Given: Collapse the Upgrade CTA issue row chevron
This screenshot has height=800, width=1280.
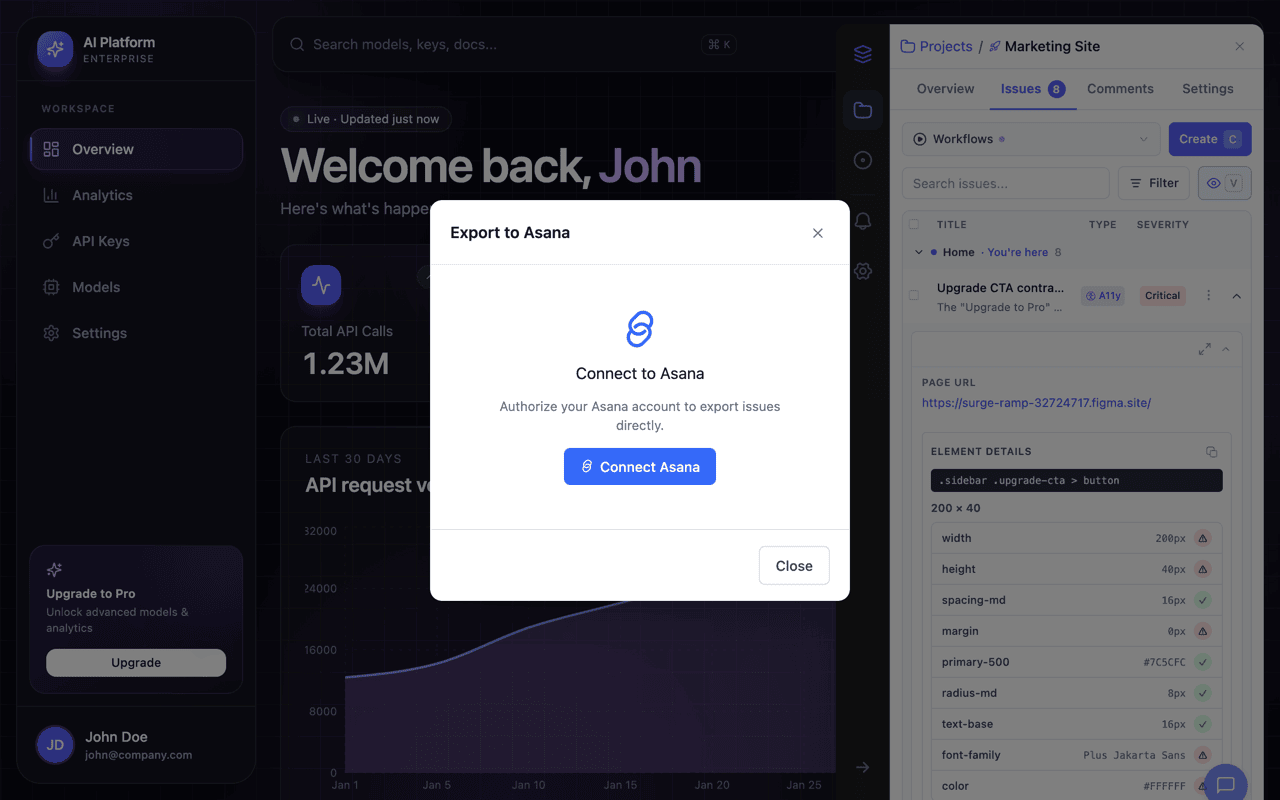Looking at the screenshot, I should (1237, 296).
